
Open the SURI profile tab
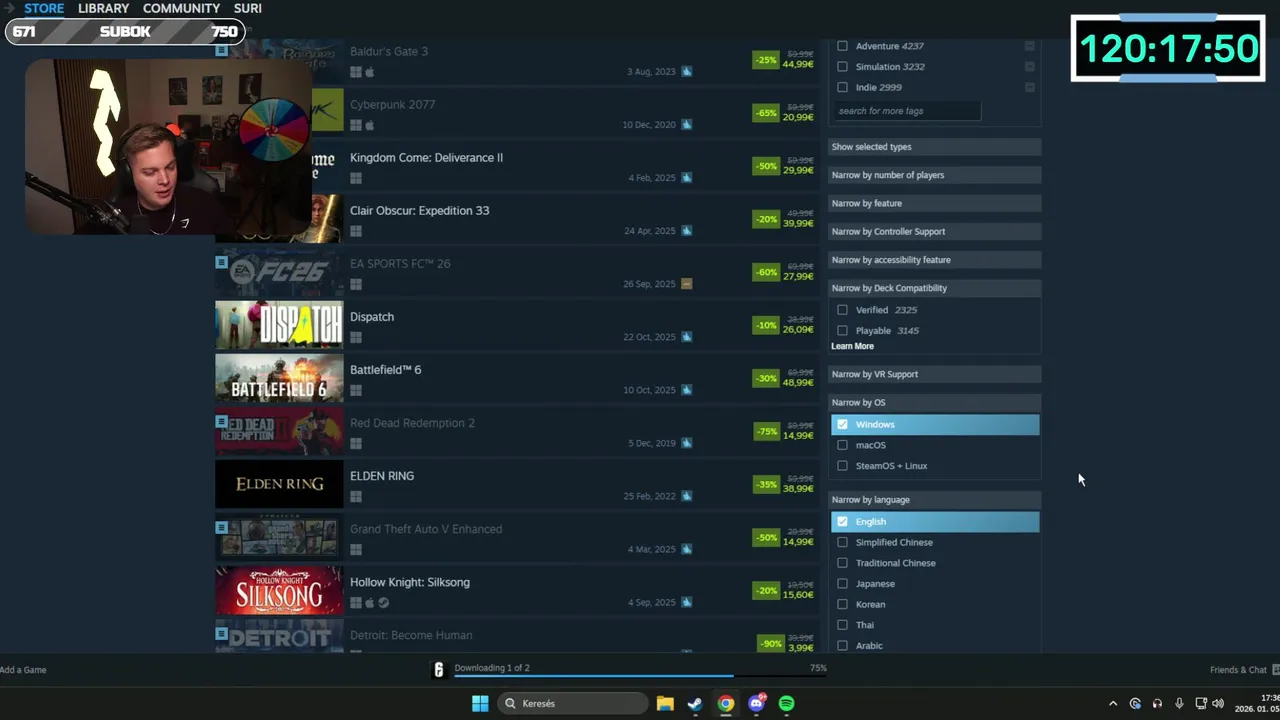point(248,8)
